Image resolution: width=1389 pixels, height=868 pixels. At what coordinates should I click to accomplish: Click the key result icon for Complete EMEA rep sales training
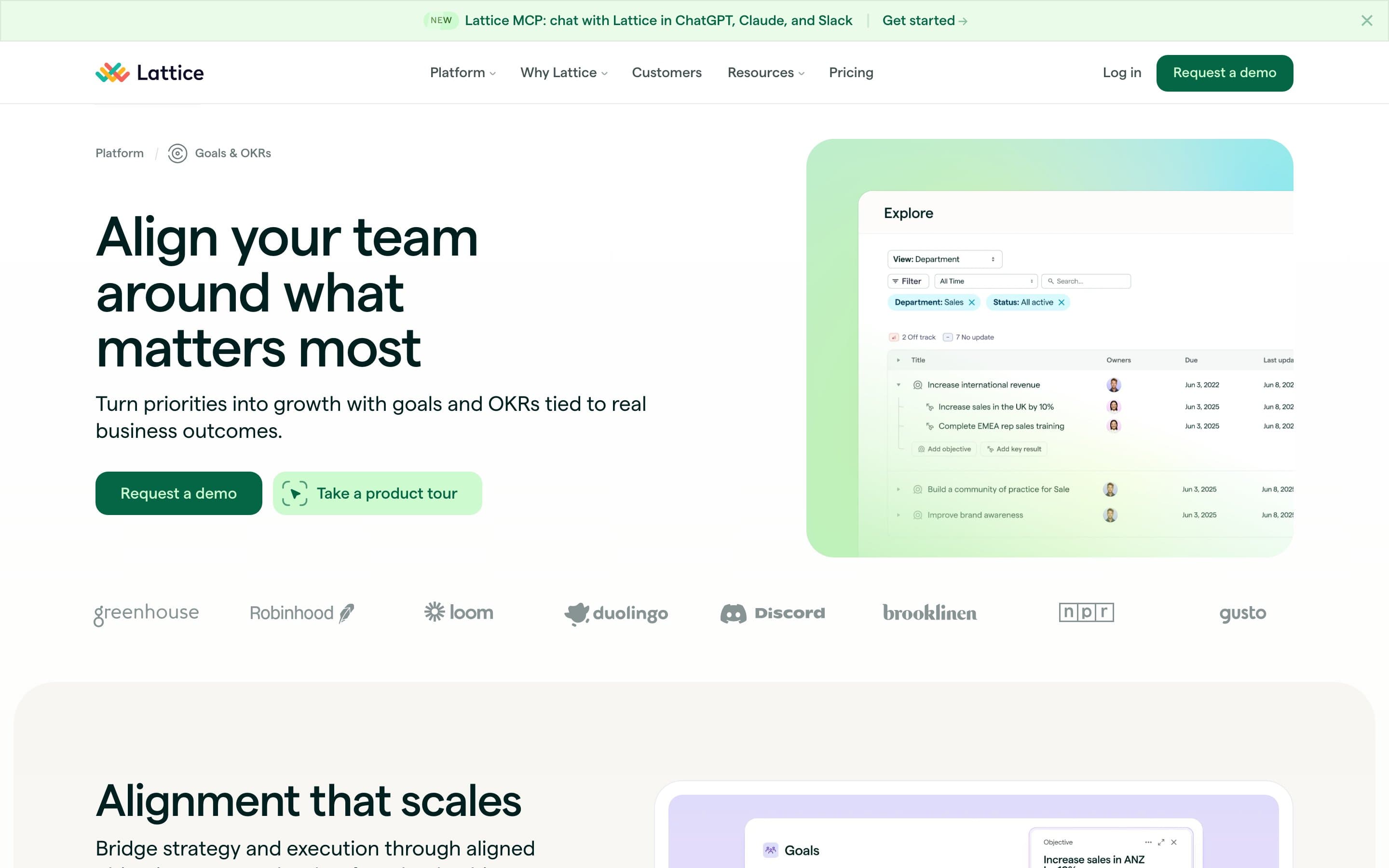point(930,427)
